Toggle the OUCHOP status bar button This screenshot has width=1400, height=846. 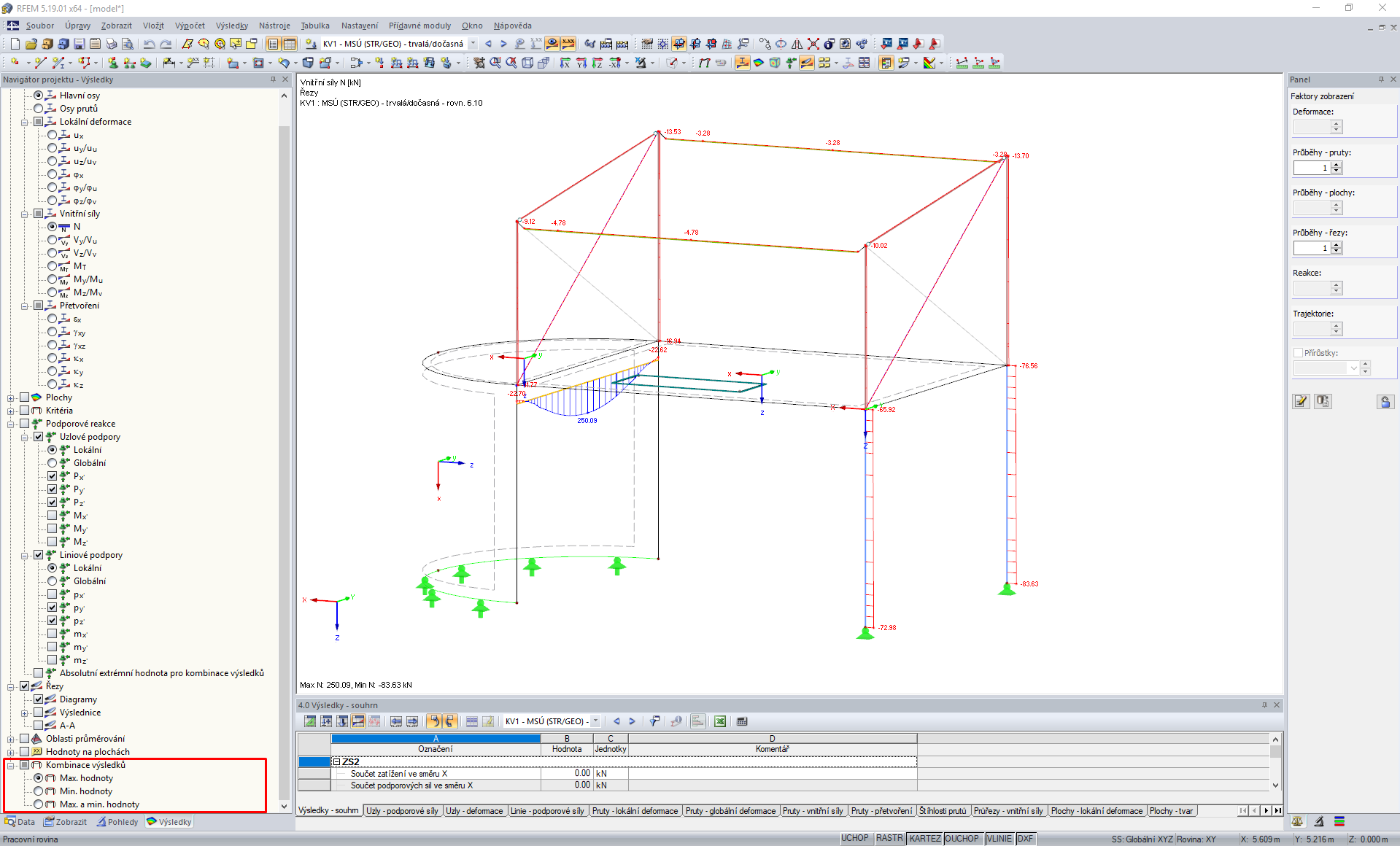(962, 839)
